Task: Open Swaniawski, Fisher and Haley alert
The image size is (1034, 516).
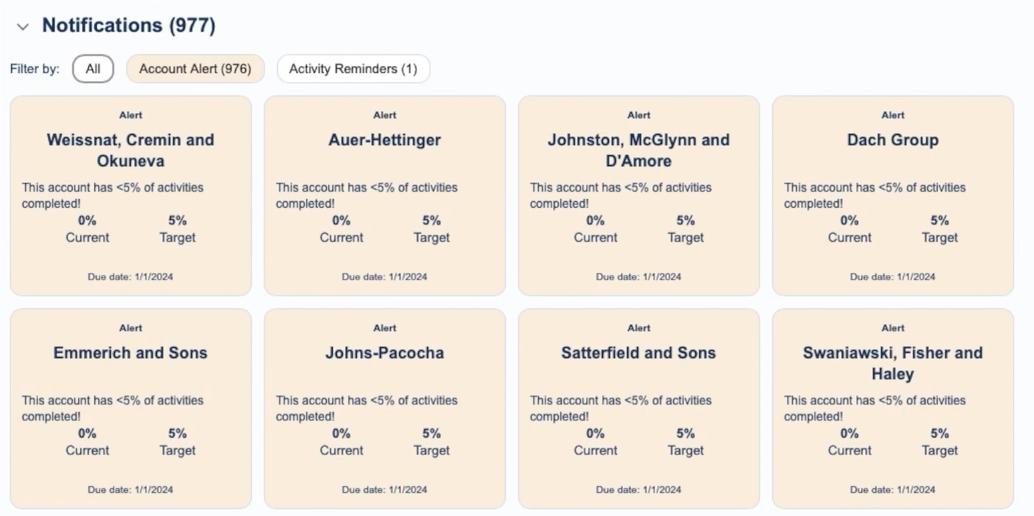Action: [892, 363]
